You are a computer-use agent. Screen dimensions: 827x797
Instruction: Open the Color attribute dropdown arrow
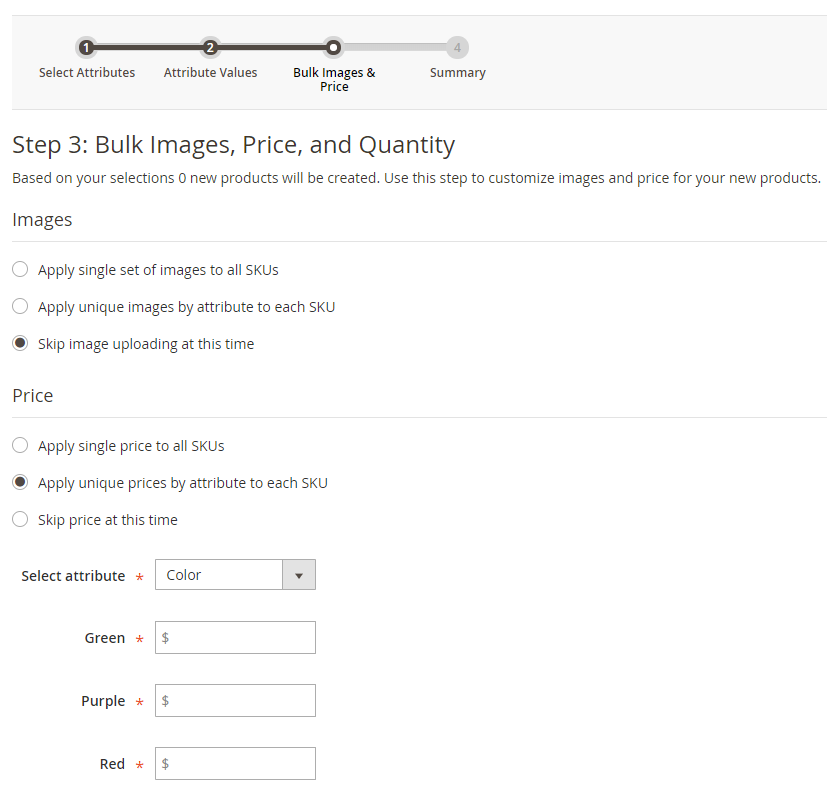[x=299, y=574]
